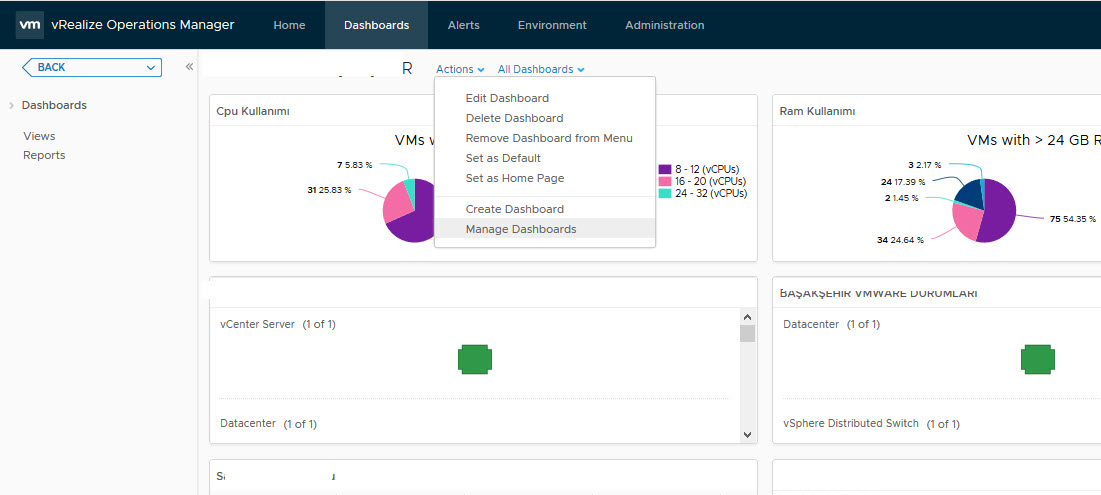The width and height of the screenshot is (1101, 495).
Task: Choose Edit Dashboard in Actions menu
Action: (507, 98)
